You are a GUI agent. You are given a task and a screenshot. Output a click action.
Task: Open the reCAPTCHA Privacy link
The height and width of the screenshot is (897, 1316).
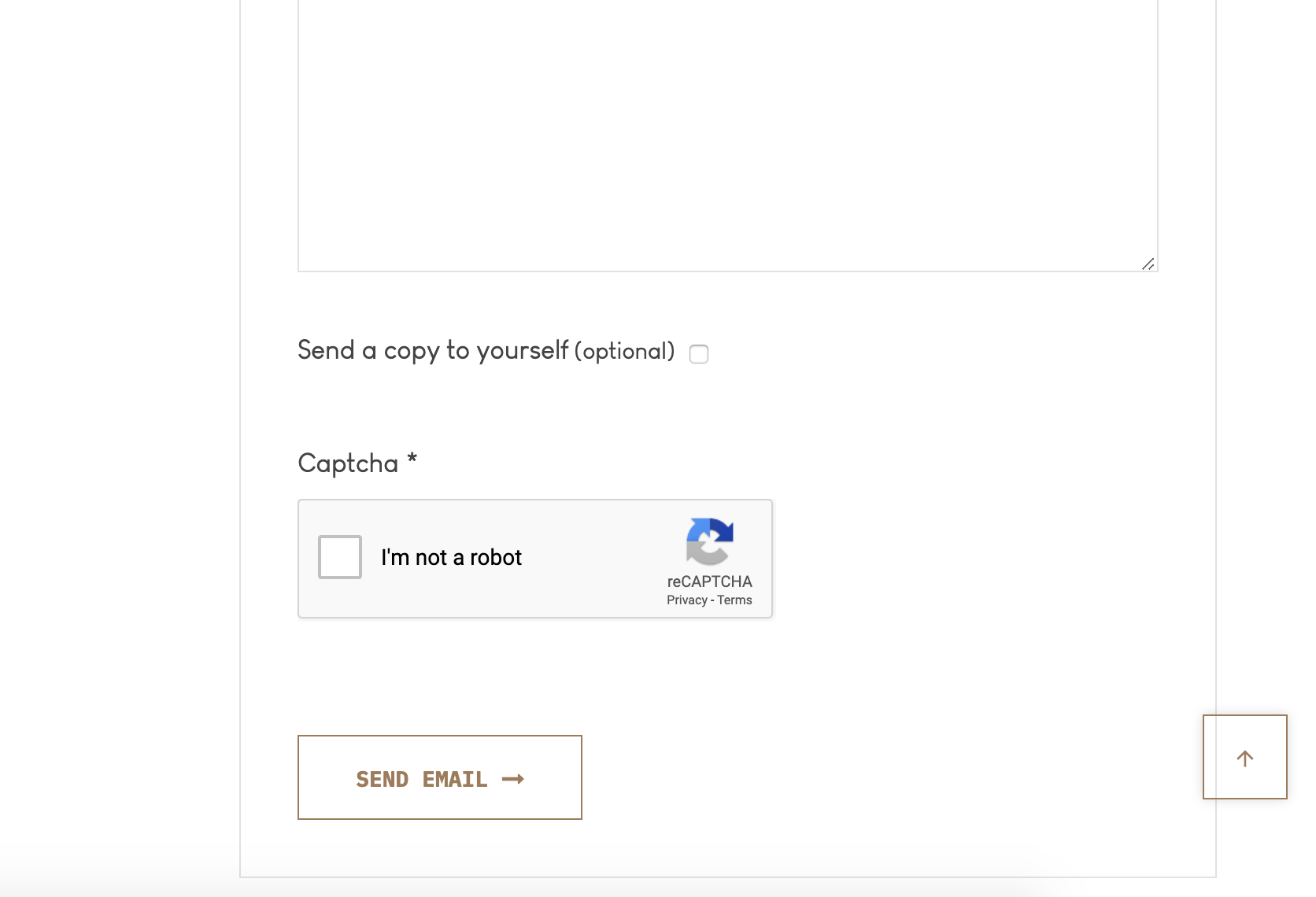point(686,600)
